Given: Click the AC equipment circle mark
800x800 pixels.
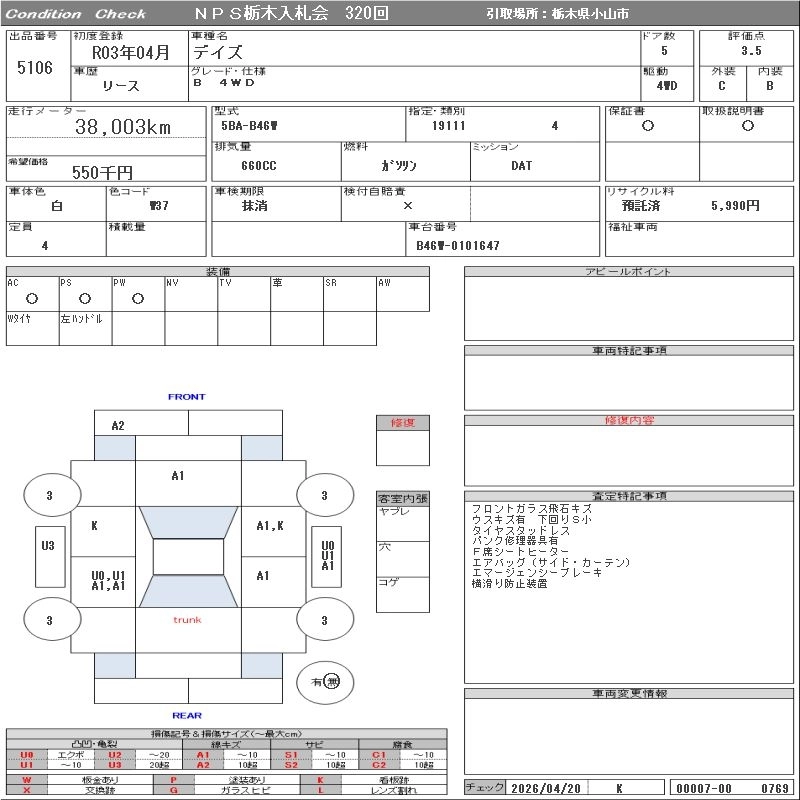Looking at the screenshot, I should coord(32,298).
